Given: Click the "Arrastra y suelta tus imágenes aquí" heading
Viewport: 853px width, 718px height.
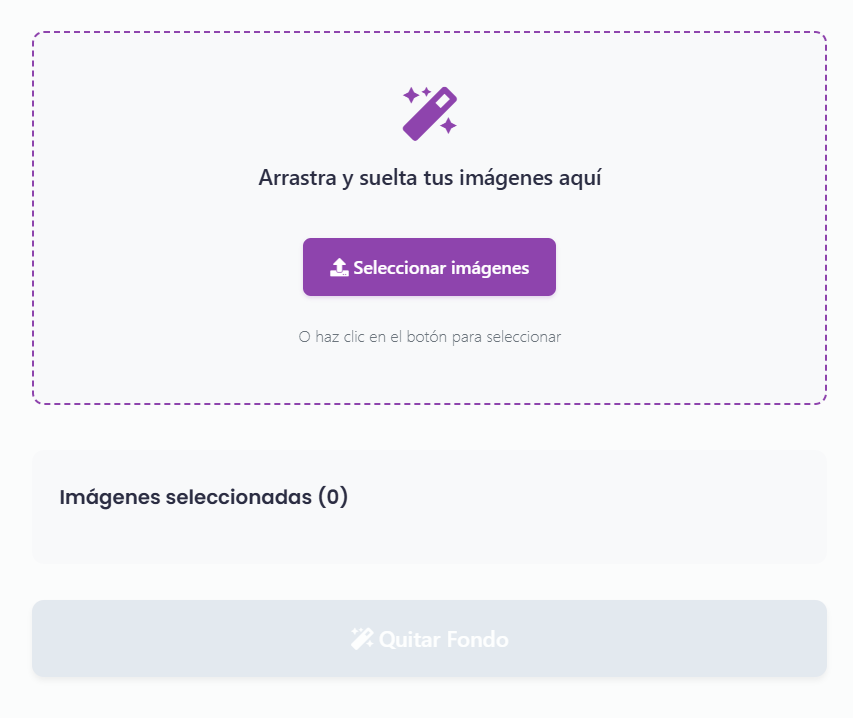Looking at the screenshot, I should click(429, 178).
